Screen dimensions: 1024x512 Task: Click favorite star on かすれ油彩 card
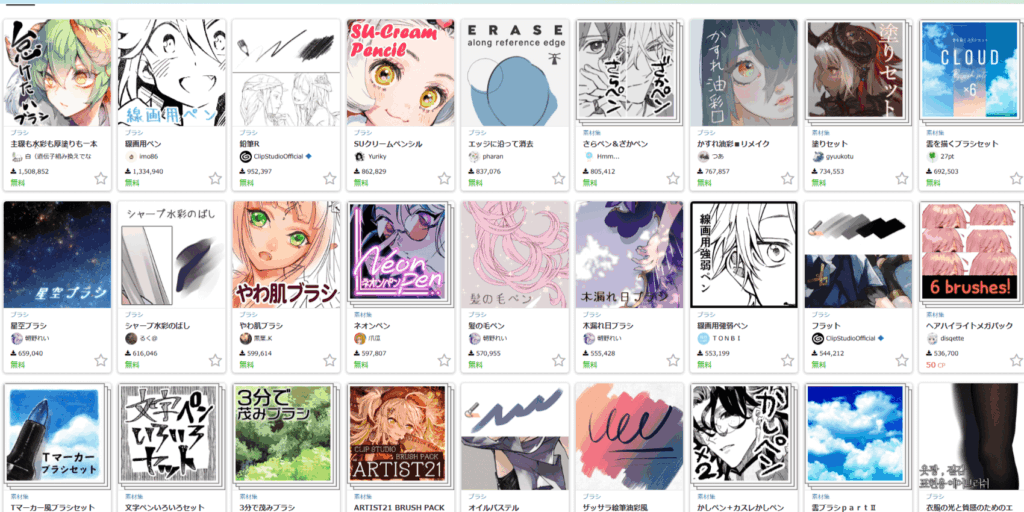coord(788,178)
